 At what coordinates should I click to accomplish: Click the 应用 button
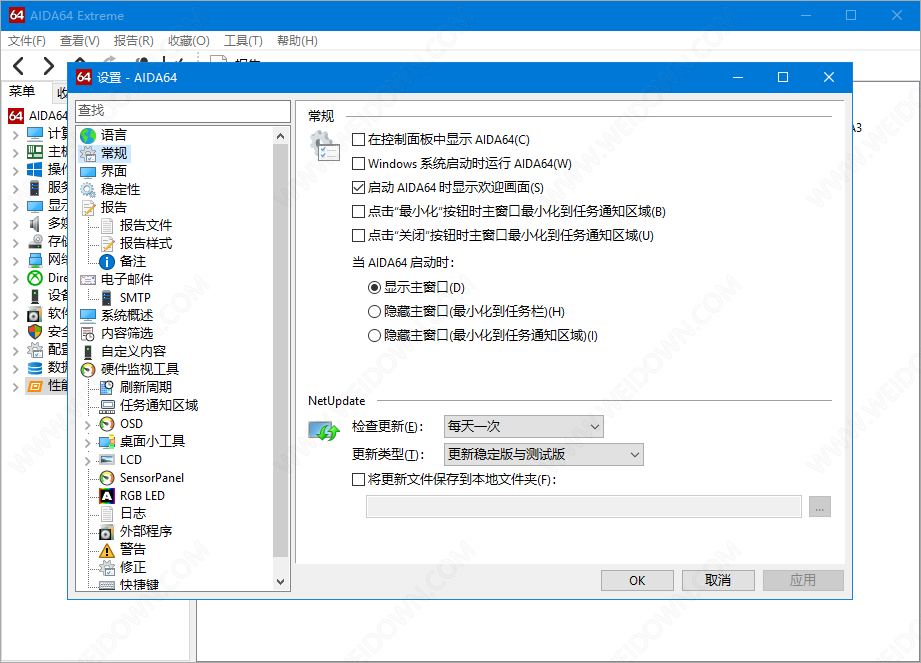(x=803, y=581)
